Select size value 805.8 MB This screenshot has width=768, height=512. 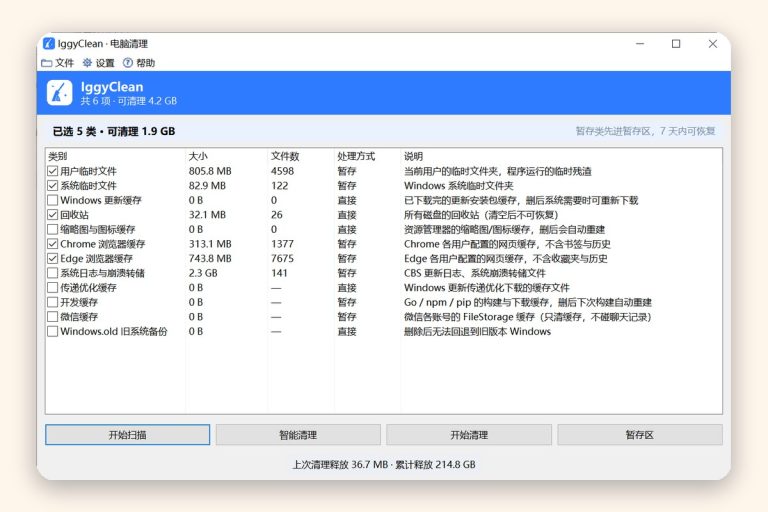tap(210, 171)
